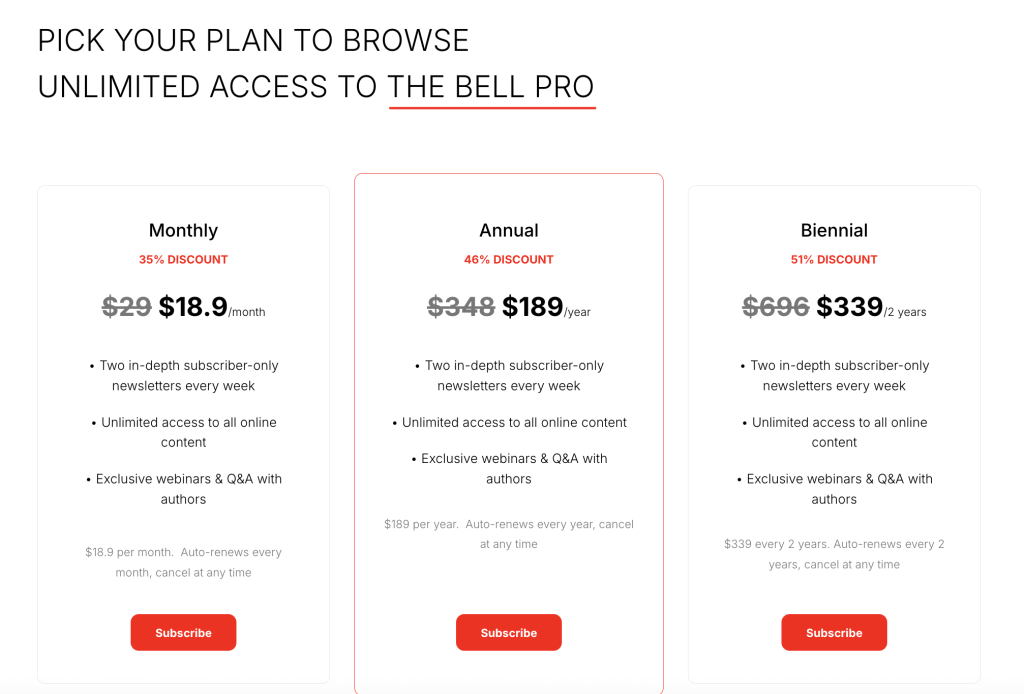Click the 35% DISCOUNT label
The width and height of the screenshot is (1024, 694).
183,259
